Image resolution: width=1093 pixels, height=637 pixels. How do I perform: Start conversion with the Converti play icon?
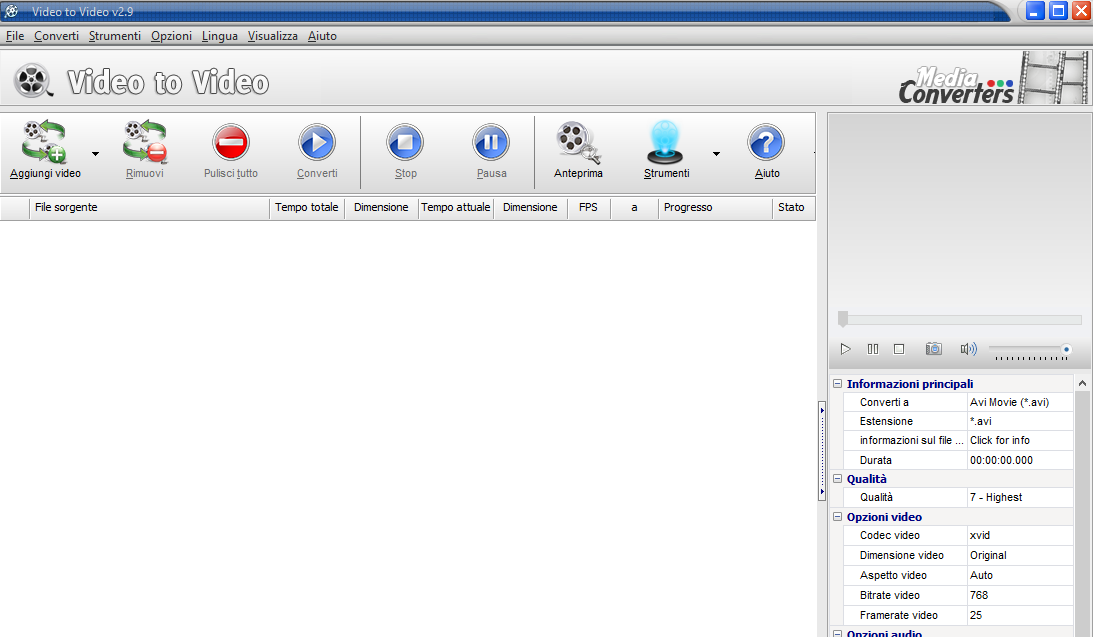pos(317,142)
